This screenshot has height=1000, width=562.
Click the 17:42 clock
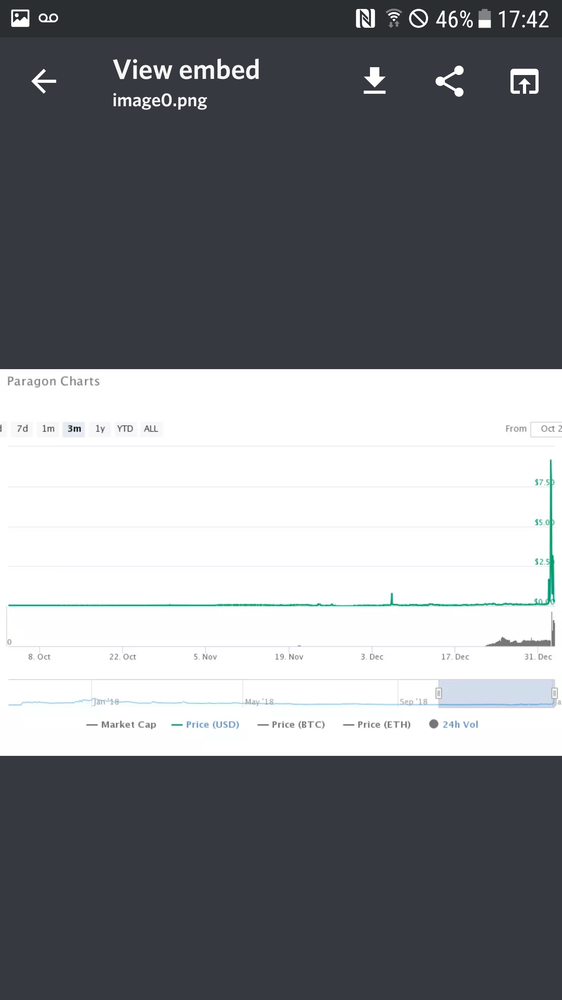click(523, 19)
